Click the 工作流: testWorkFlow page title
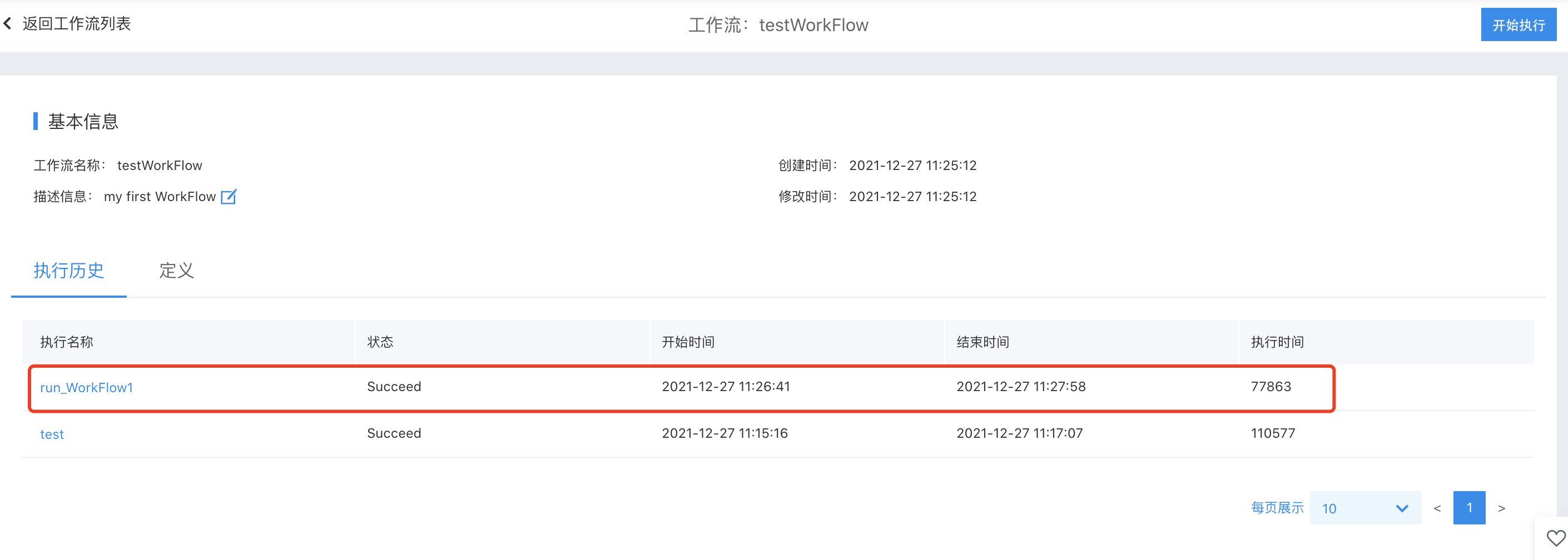Viewport: 1568px width, 560px height. click(x=778, y=25)
